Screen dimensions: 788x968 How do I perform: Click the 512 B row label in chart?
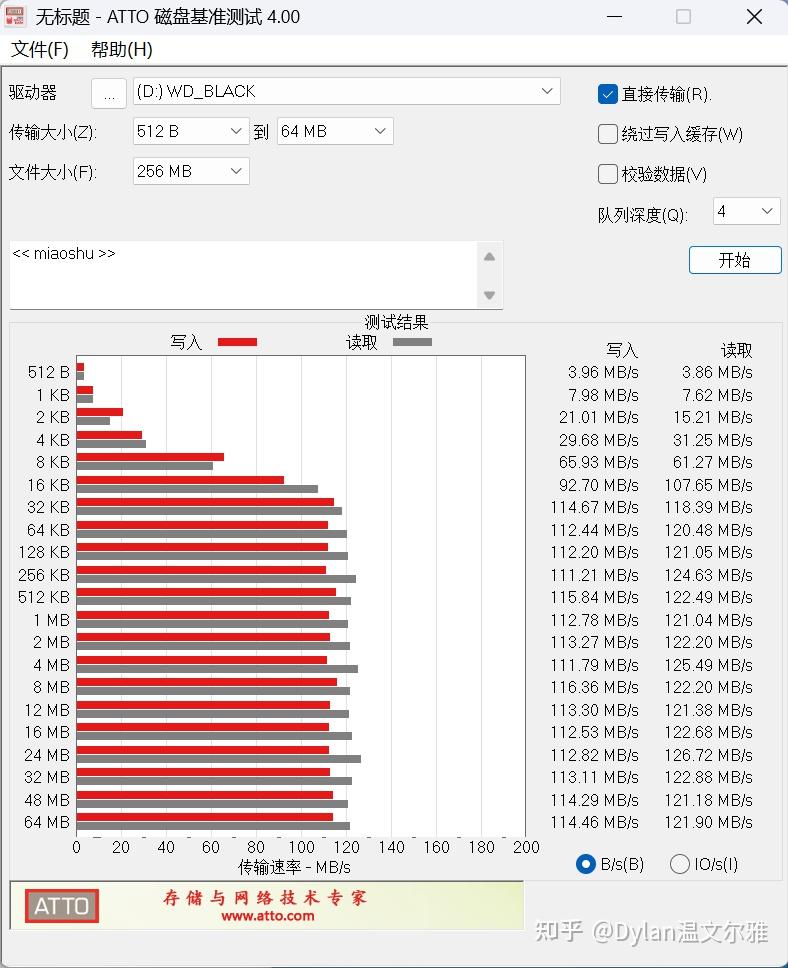pyautogui.click(x=48, y=372)
